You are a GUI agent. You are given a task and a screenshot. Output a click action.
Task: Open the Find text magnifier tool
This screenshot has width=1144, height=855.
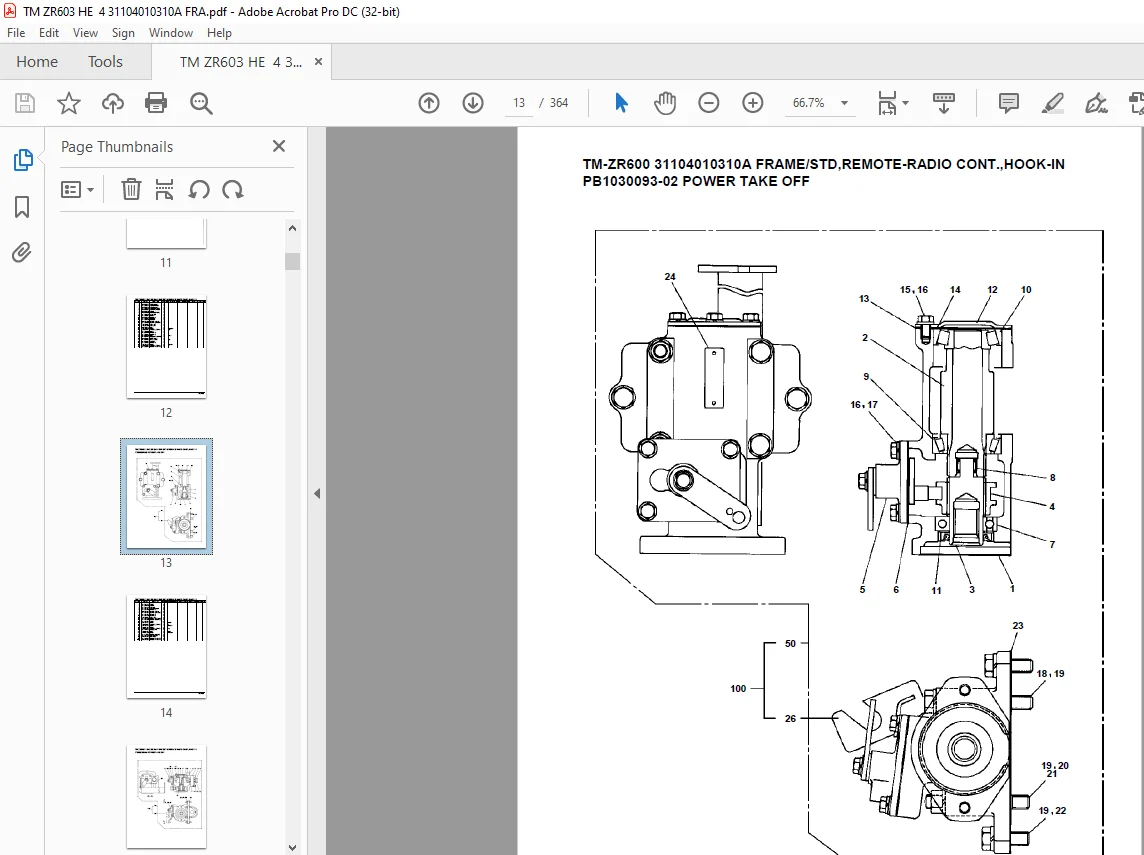pos(201,103)
